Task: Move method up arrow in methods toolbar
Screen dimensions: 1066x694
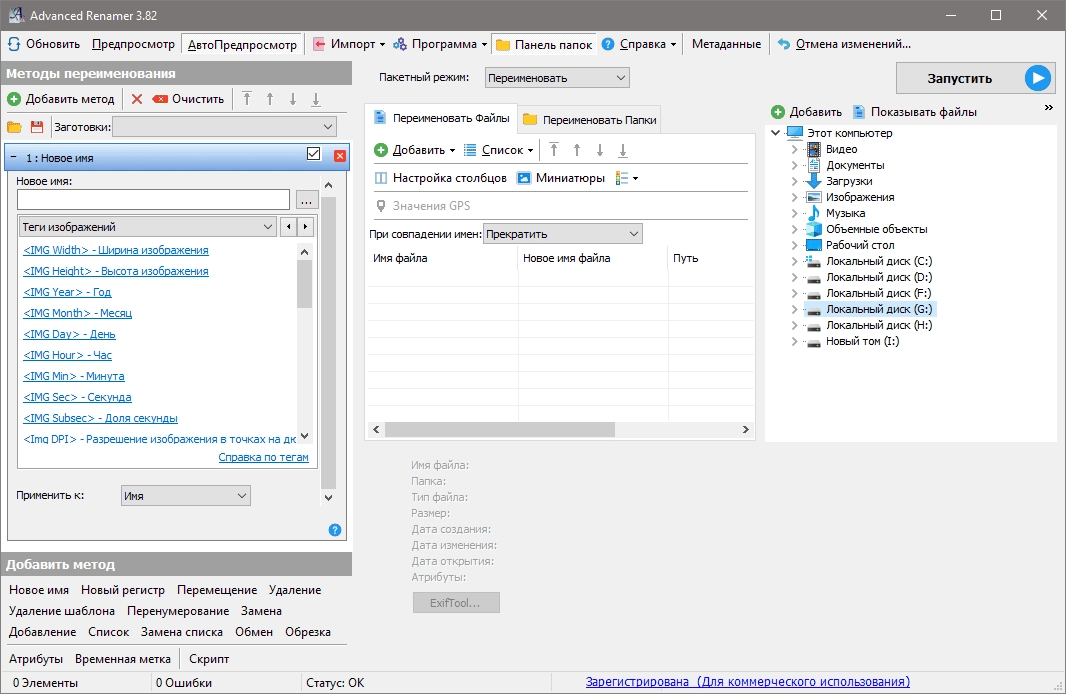Action: (270, 99)
